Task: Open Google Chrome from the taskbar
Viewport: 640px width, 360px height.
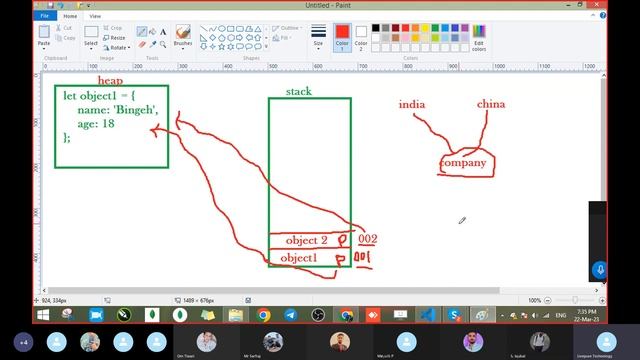Action: click(x=263, y=315)
